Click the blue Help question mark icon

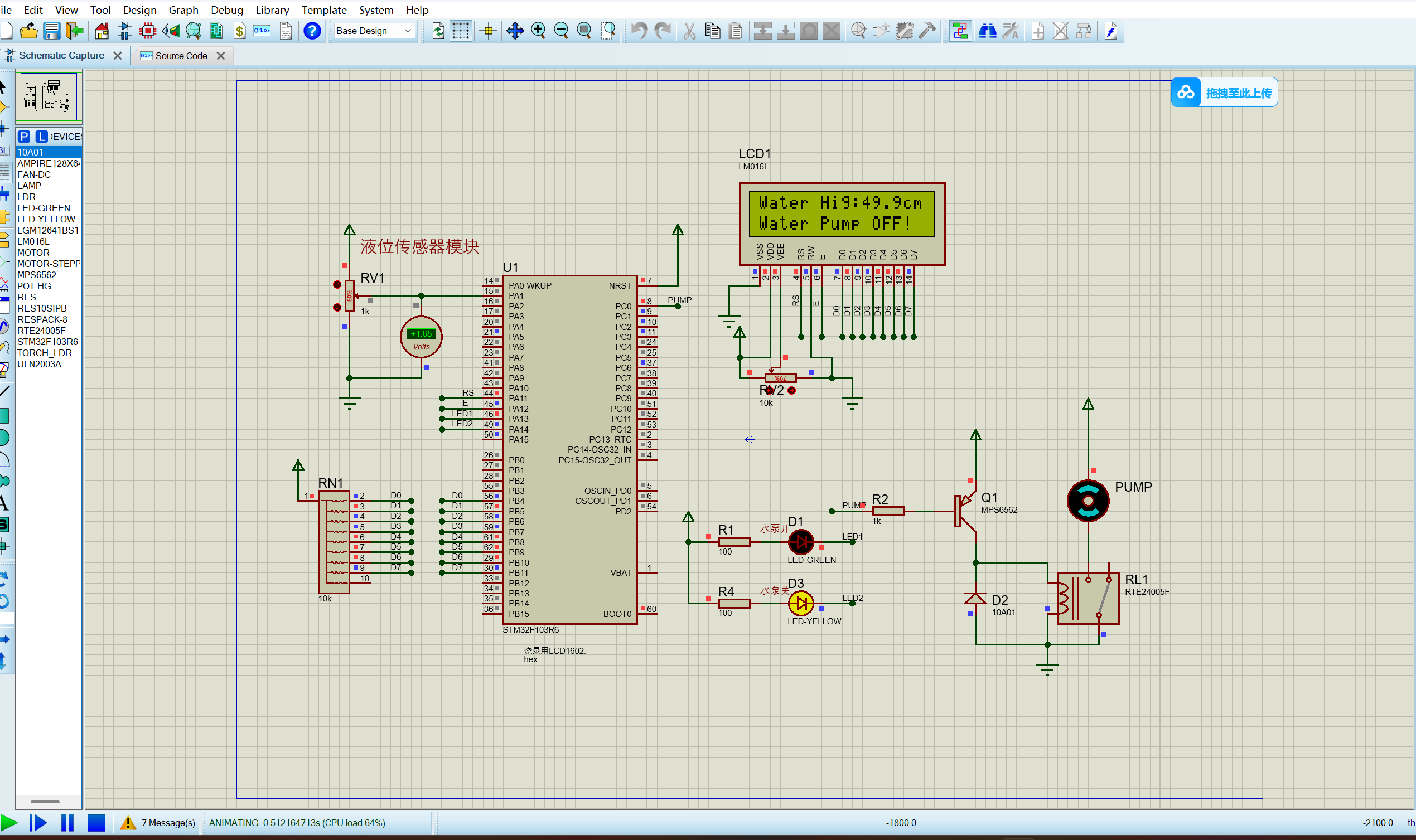[x=312, y=31]
